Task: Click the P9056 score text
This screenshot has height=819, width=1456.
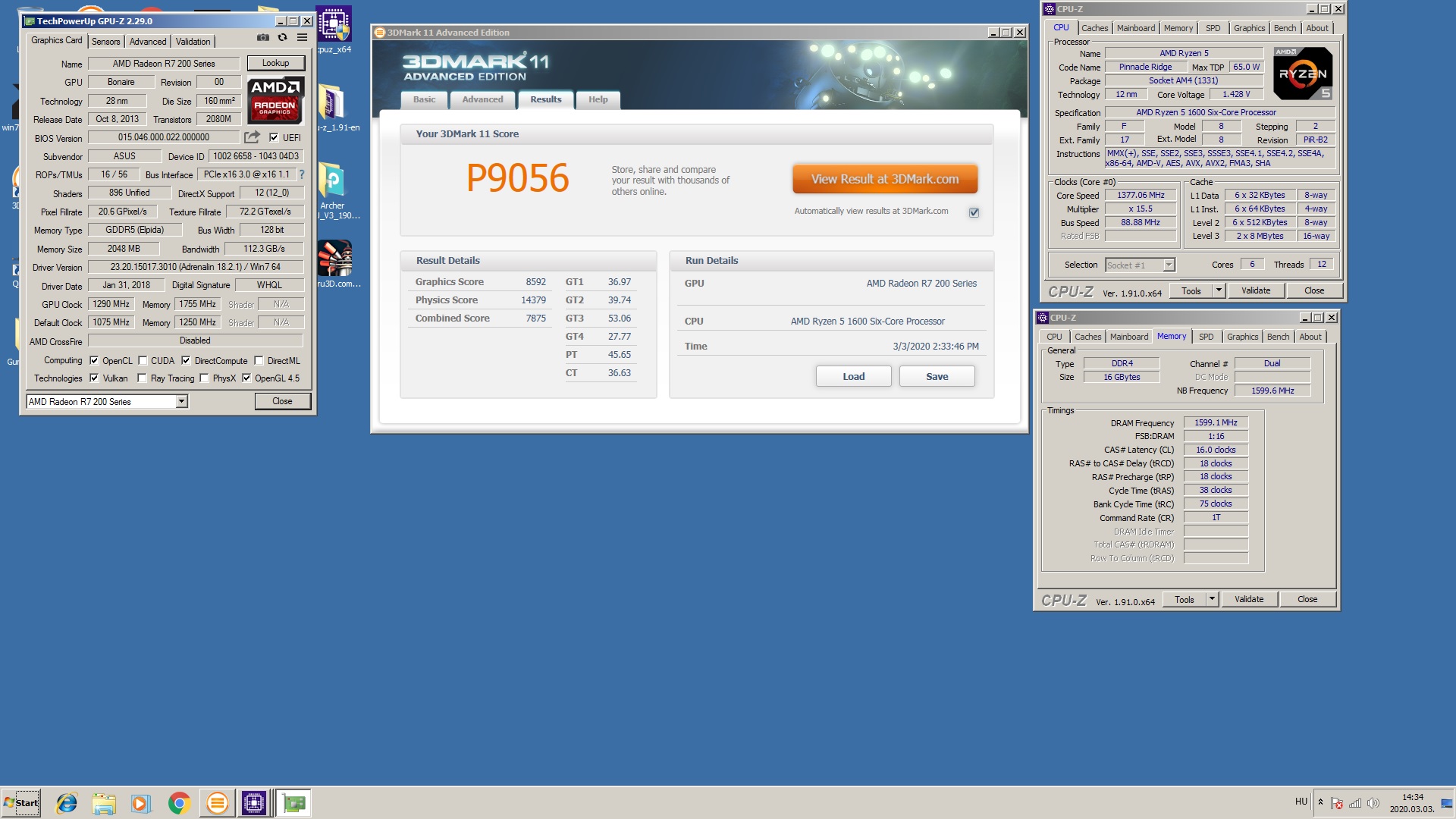Action: click(518, 178)
